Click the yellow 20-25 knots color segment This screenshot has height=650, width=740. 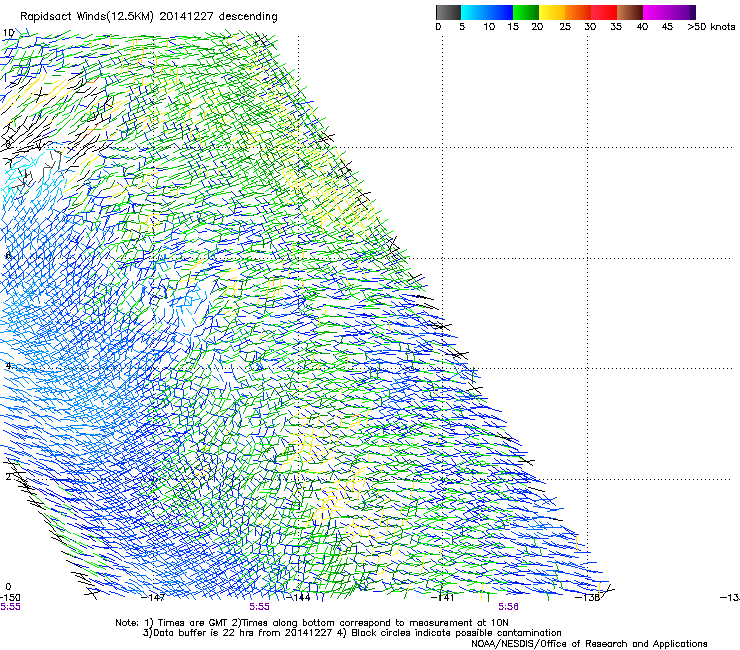pyautogui.click(x=552, y=12)
